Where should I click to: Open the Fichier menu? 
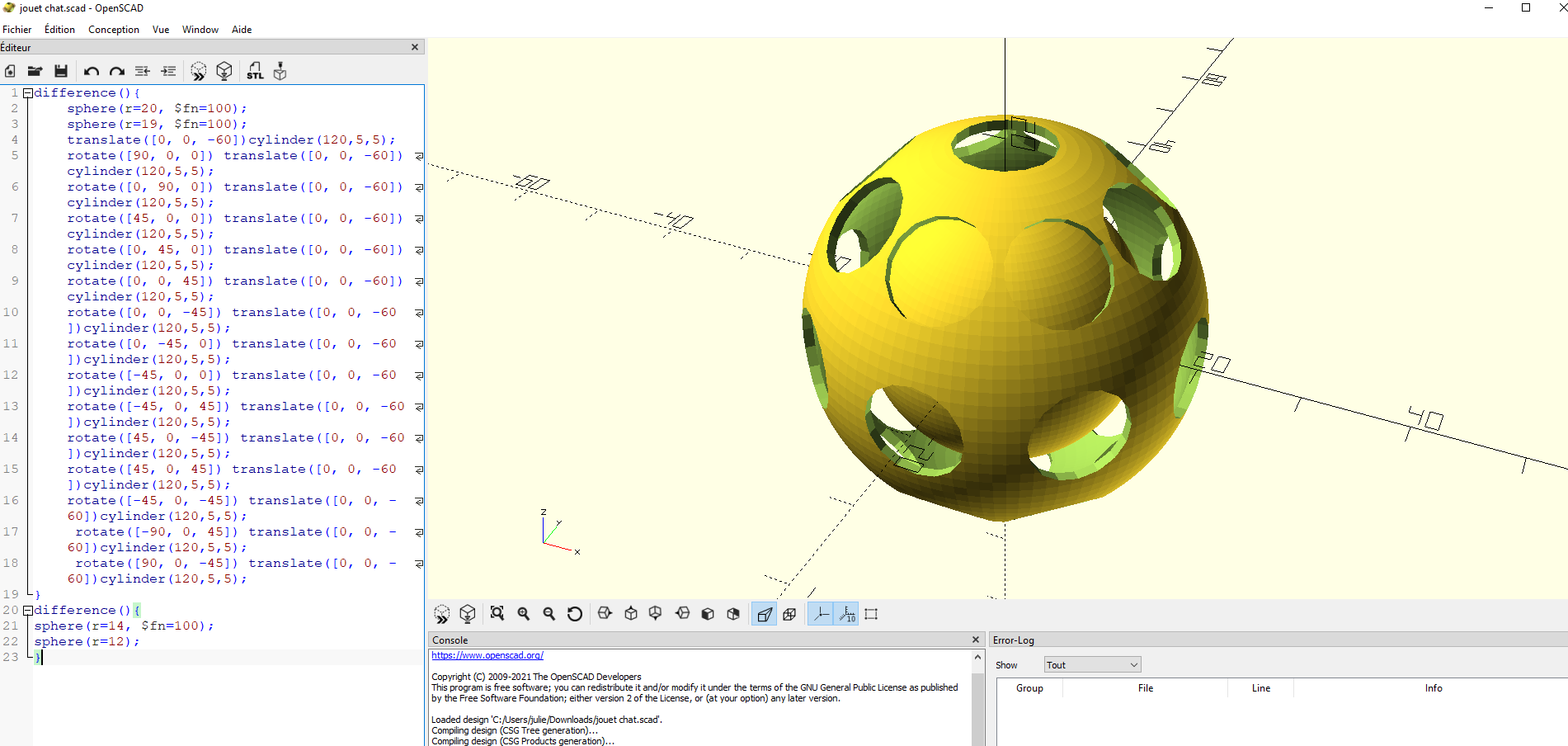17,30
